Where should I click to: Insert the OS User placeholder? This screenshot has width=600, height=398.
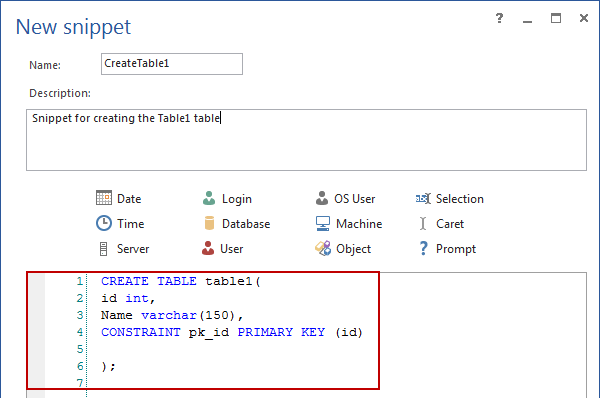(322, 198)
